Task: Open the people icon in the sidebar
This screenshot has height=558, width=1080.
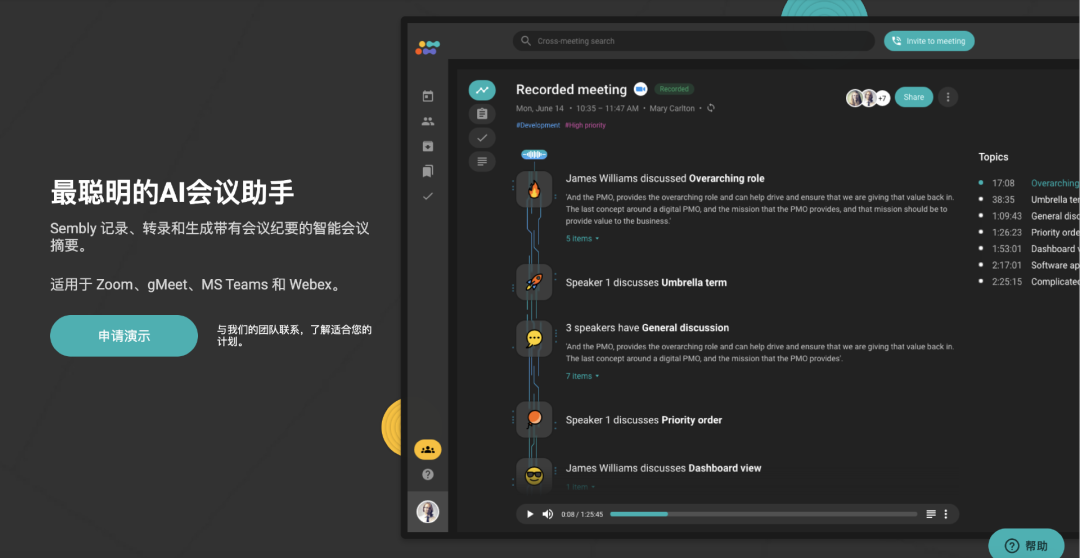Action: [x=428, y=121]
